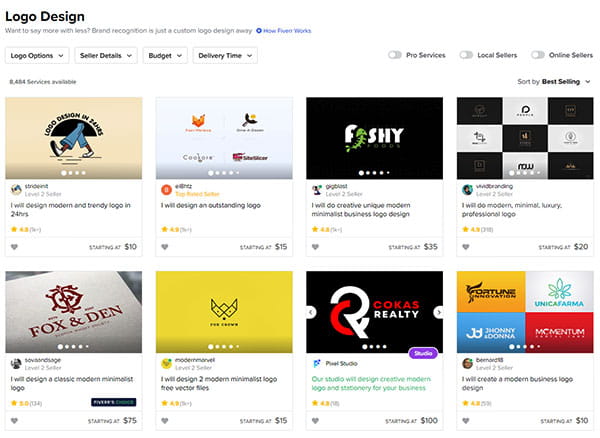Open 'create a modern business logo design' gig

pyautogui.click(x=517, y=383)
